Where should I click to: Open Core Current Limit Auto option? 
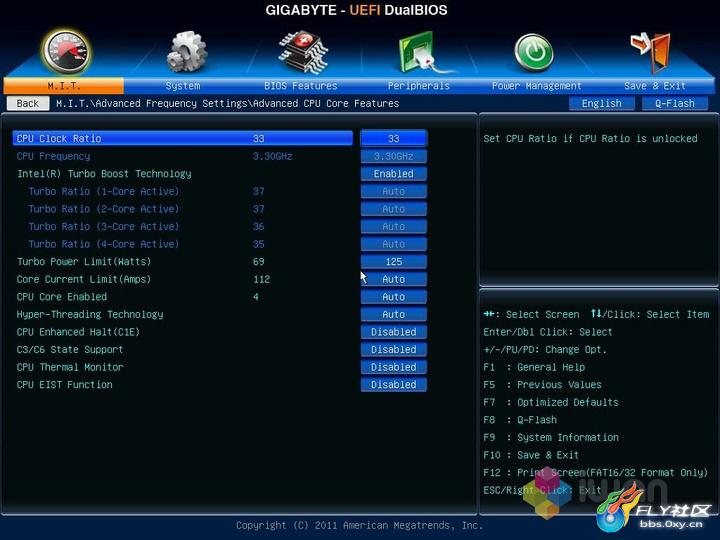coord(394,279)
